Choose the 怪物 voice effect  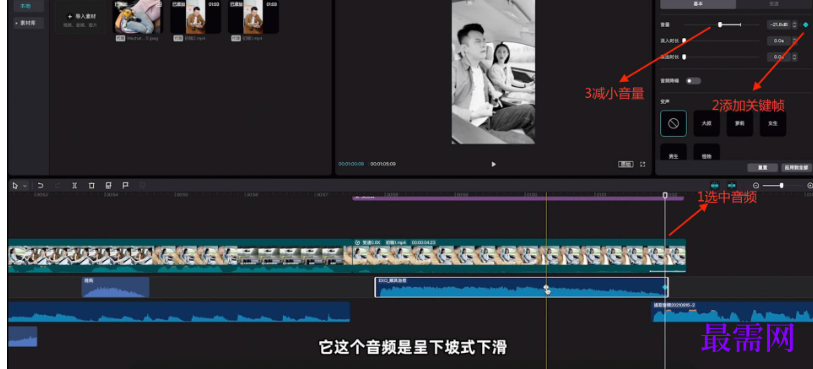(706, 152)
